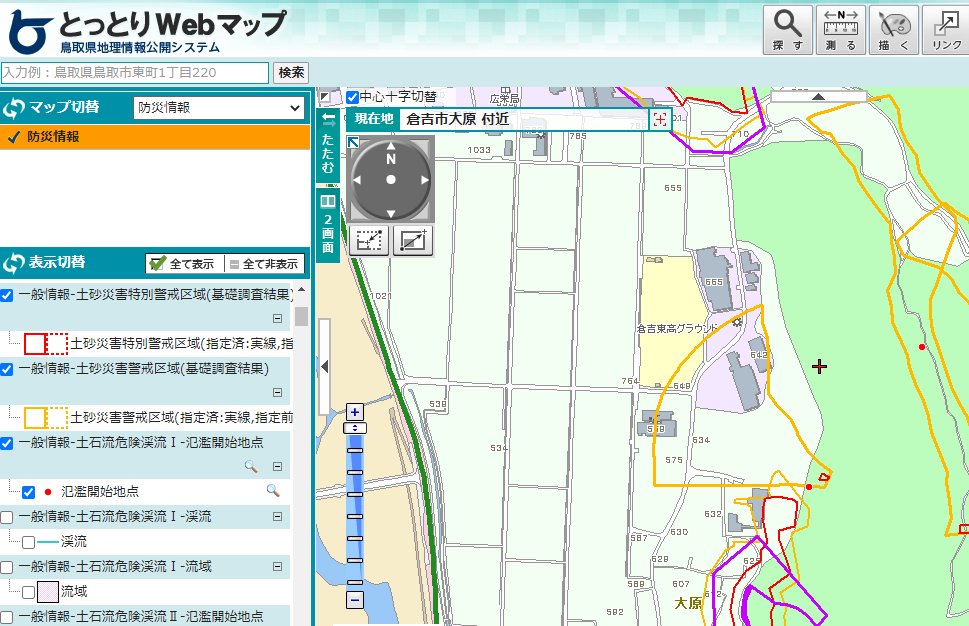Open the 測る measure tool
The height and width of the screenshot is (626, 969).
[x=841, y=30]
